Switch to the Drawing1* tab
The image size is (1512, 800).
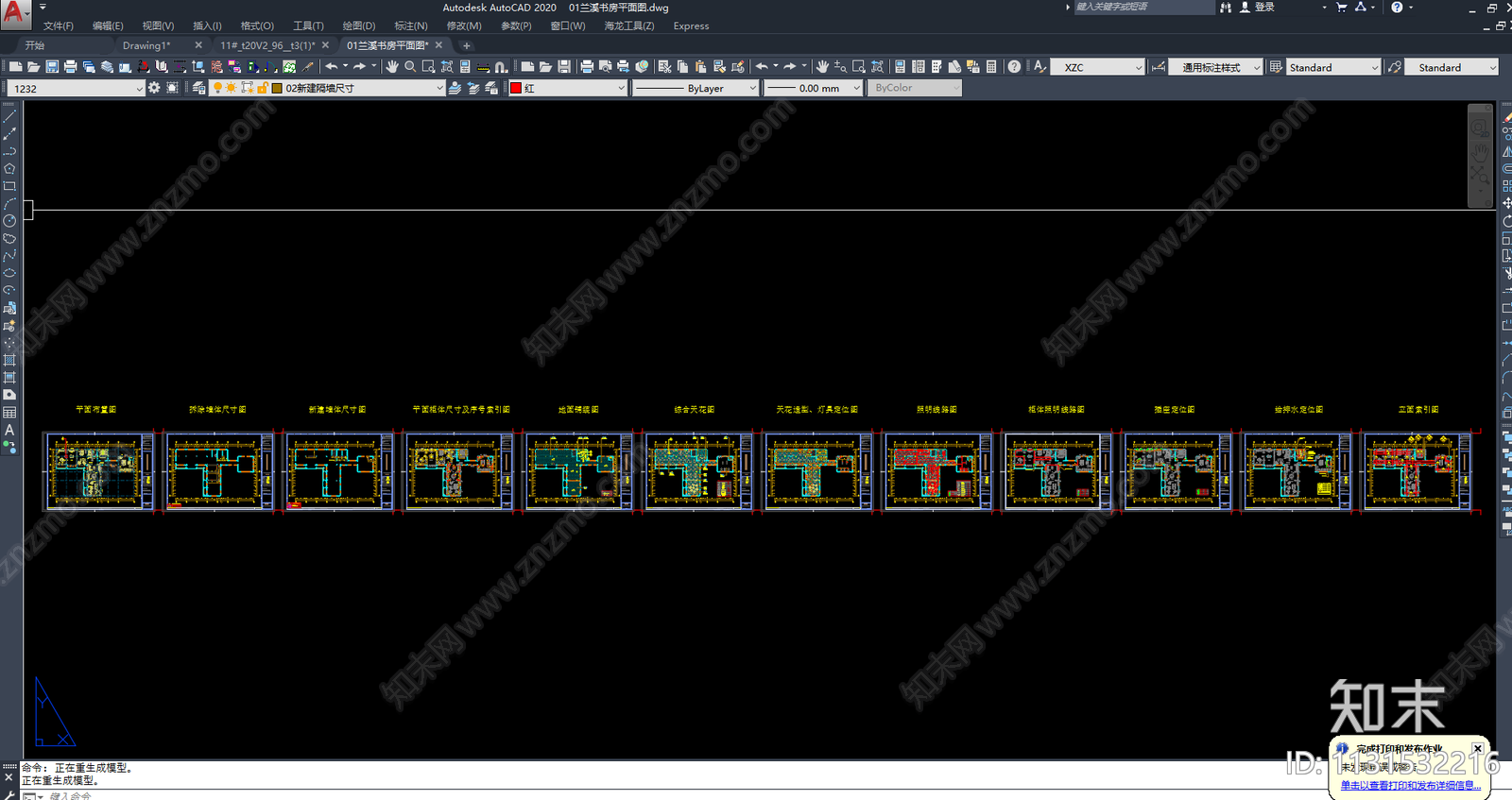pyautogui.click(x=146, y=45)
